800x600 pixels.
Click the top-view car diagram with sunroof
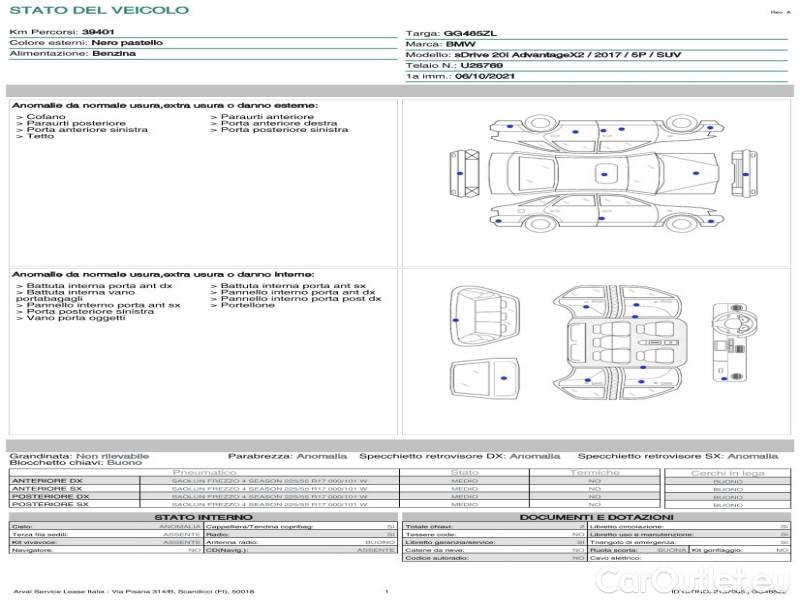point(600,171)
